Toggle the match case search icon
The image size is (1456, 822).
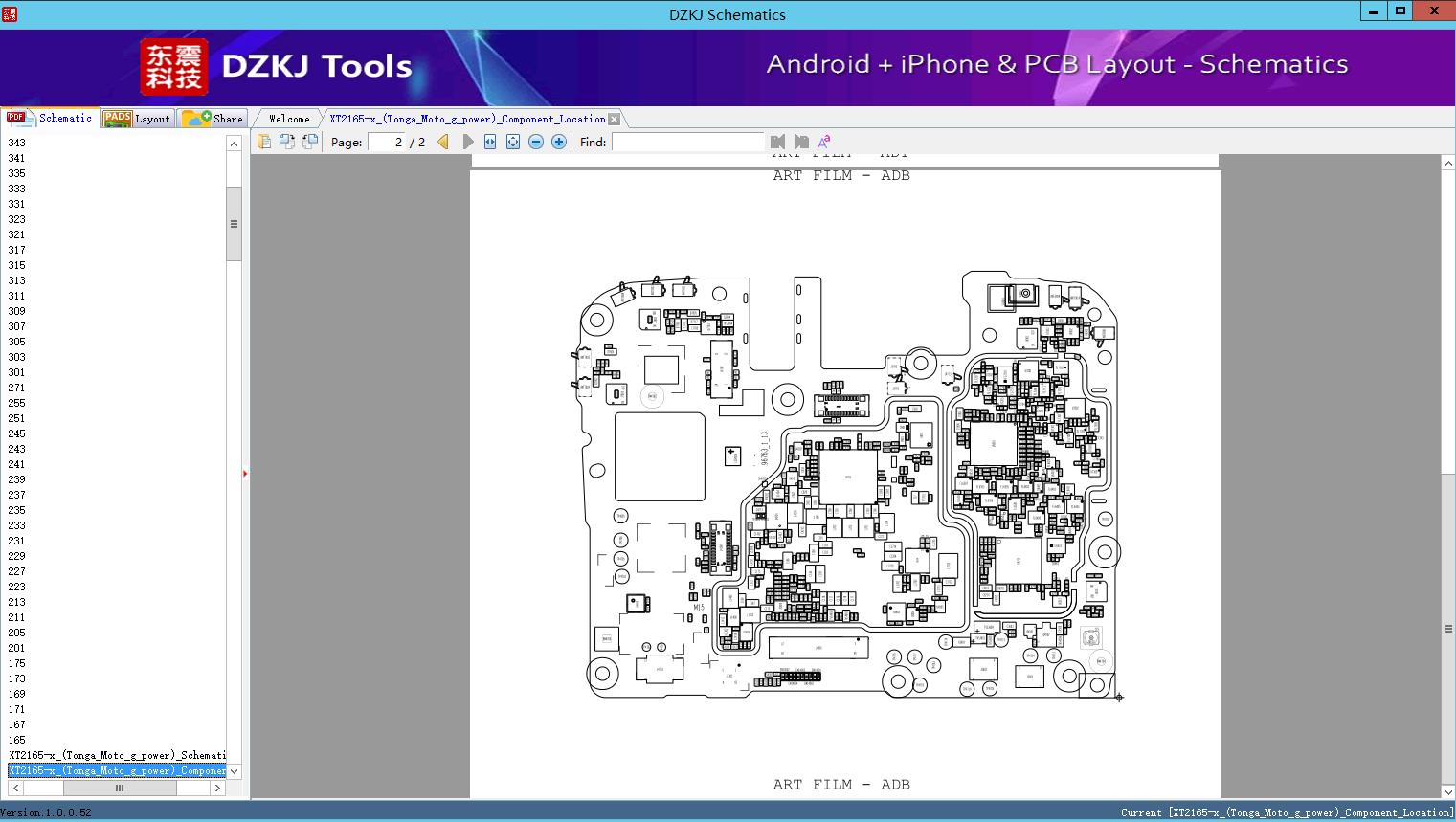coord(823,142)
